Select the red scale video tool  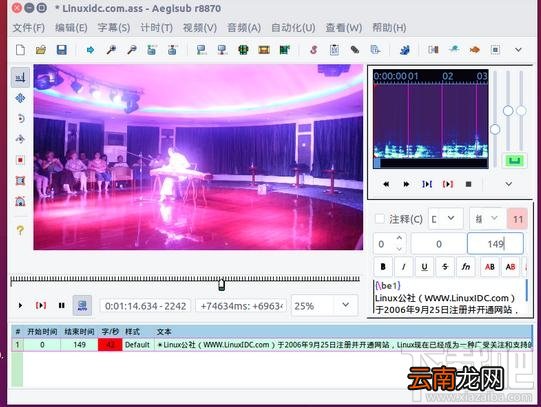point(20,160)
